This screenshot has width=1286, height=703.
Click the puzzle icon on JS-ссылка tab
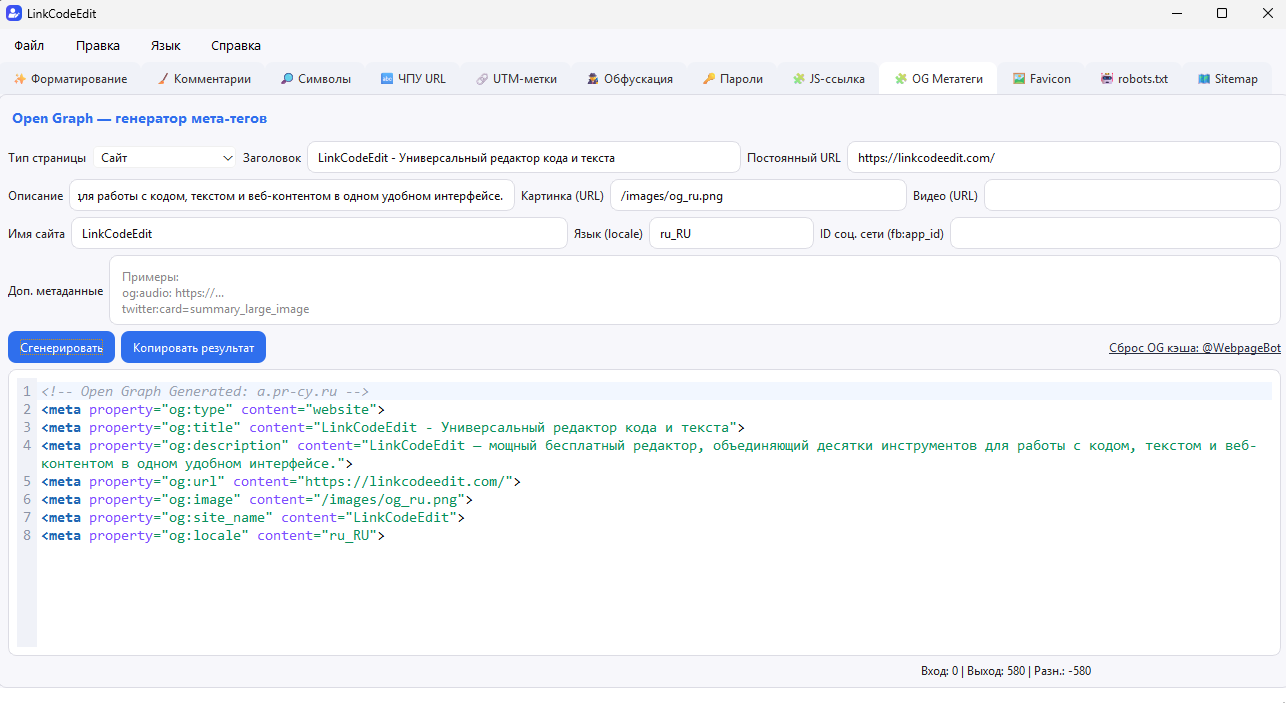click(x=798, y=79)
